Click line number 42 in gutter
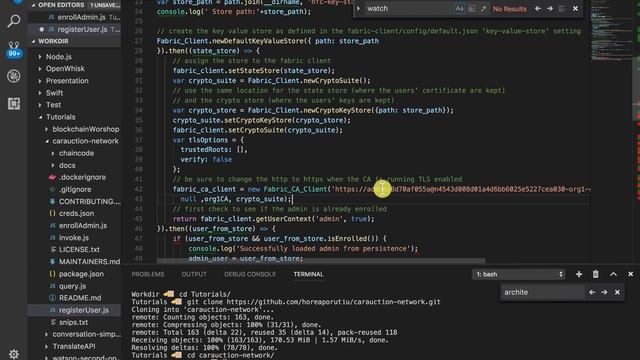 coord(138,189)
